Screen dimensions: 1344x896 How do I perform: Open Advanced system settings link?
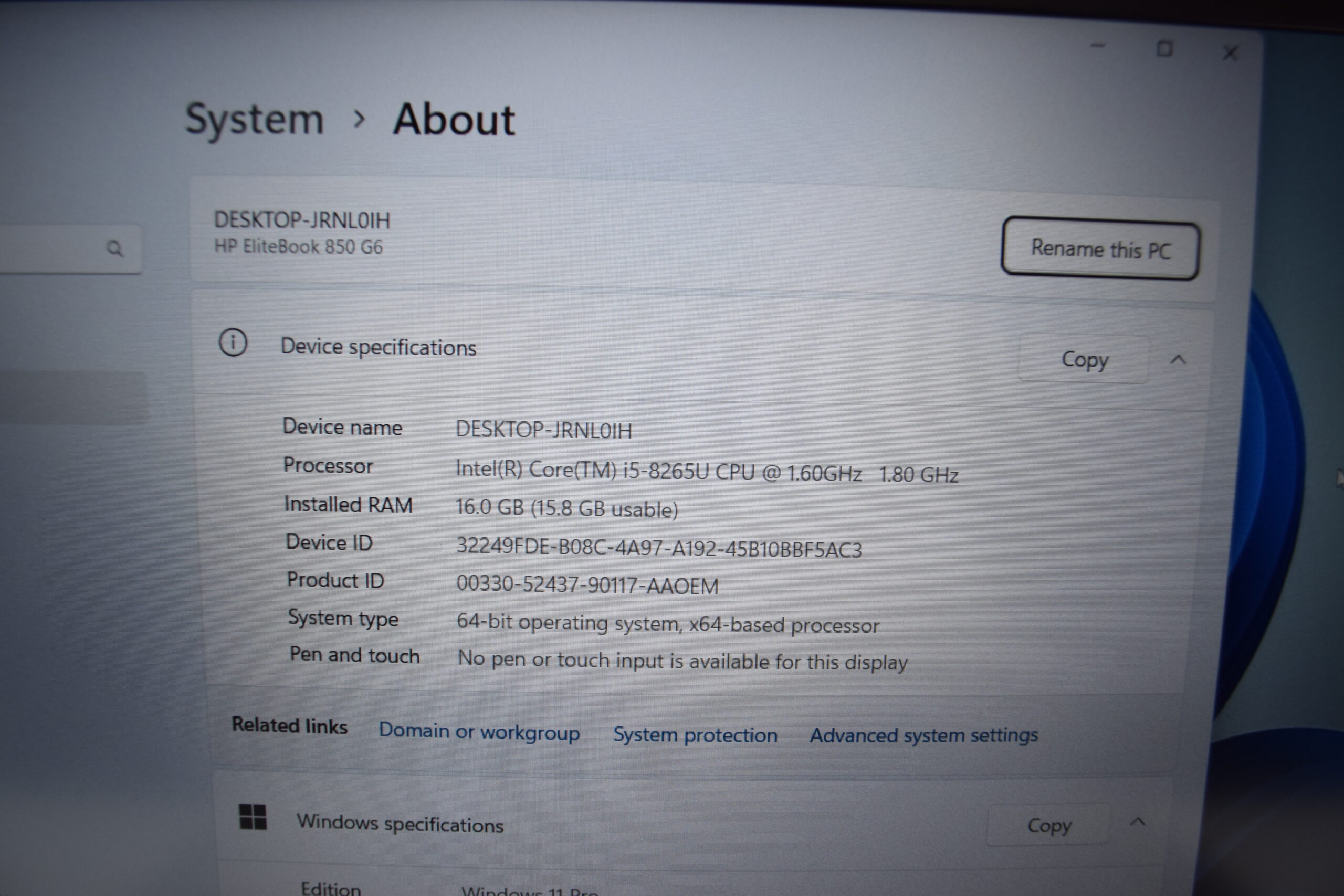[x=923, y=735]
